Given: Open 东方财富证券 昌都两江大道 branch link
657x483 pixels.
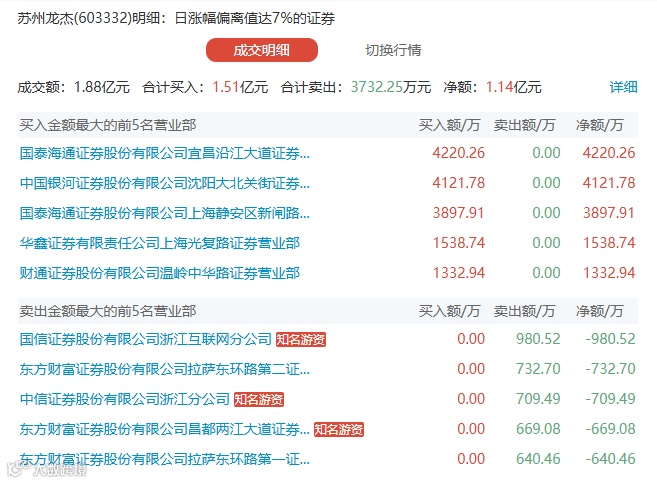Looking at the screenshot, I should tap(165, 429).
